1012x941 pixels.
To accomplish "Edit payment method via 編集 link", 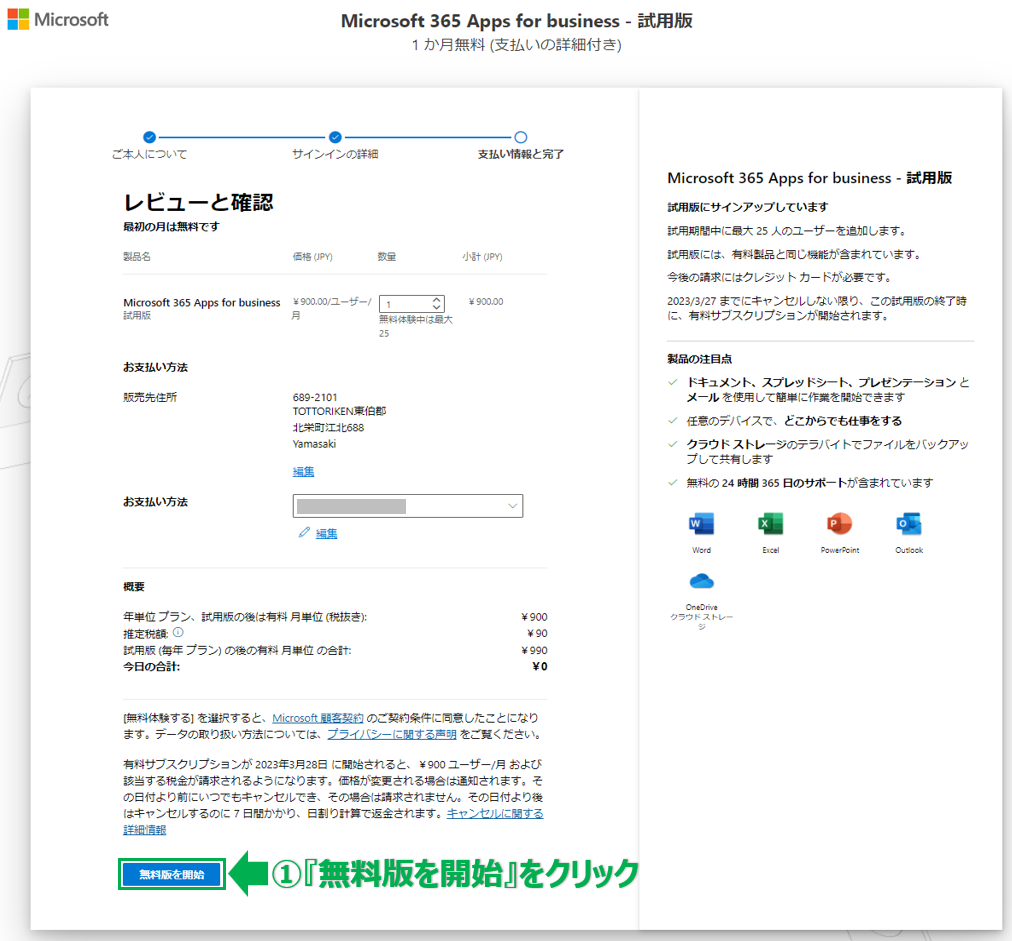I will (x=327, y=534).
